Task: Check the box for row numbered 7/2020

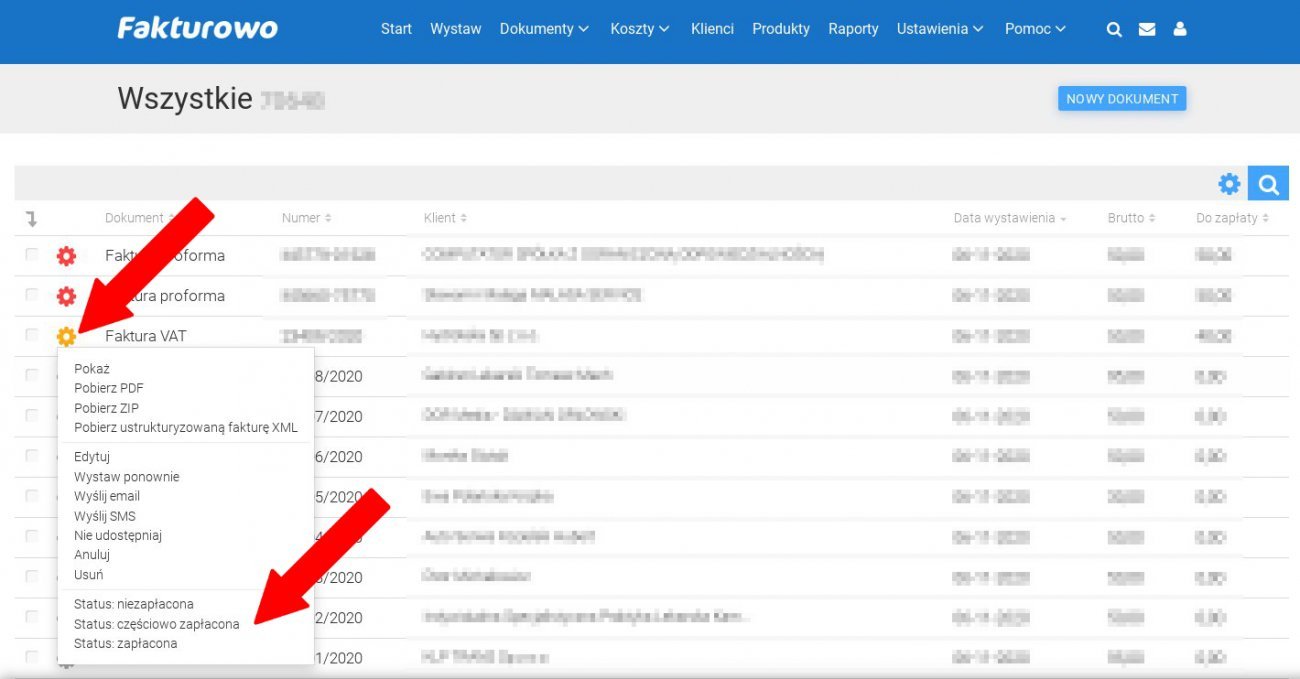Action: [x=32, y=415]
